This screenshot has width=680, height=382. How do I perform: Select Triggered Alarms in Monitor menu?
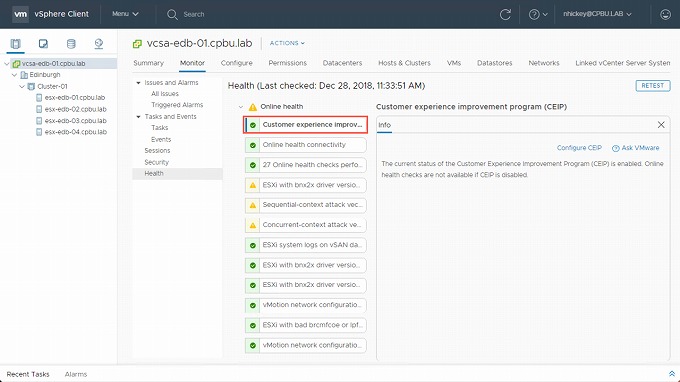177,105
